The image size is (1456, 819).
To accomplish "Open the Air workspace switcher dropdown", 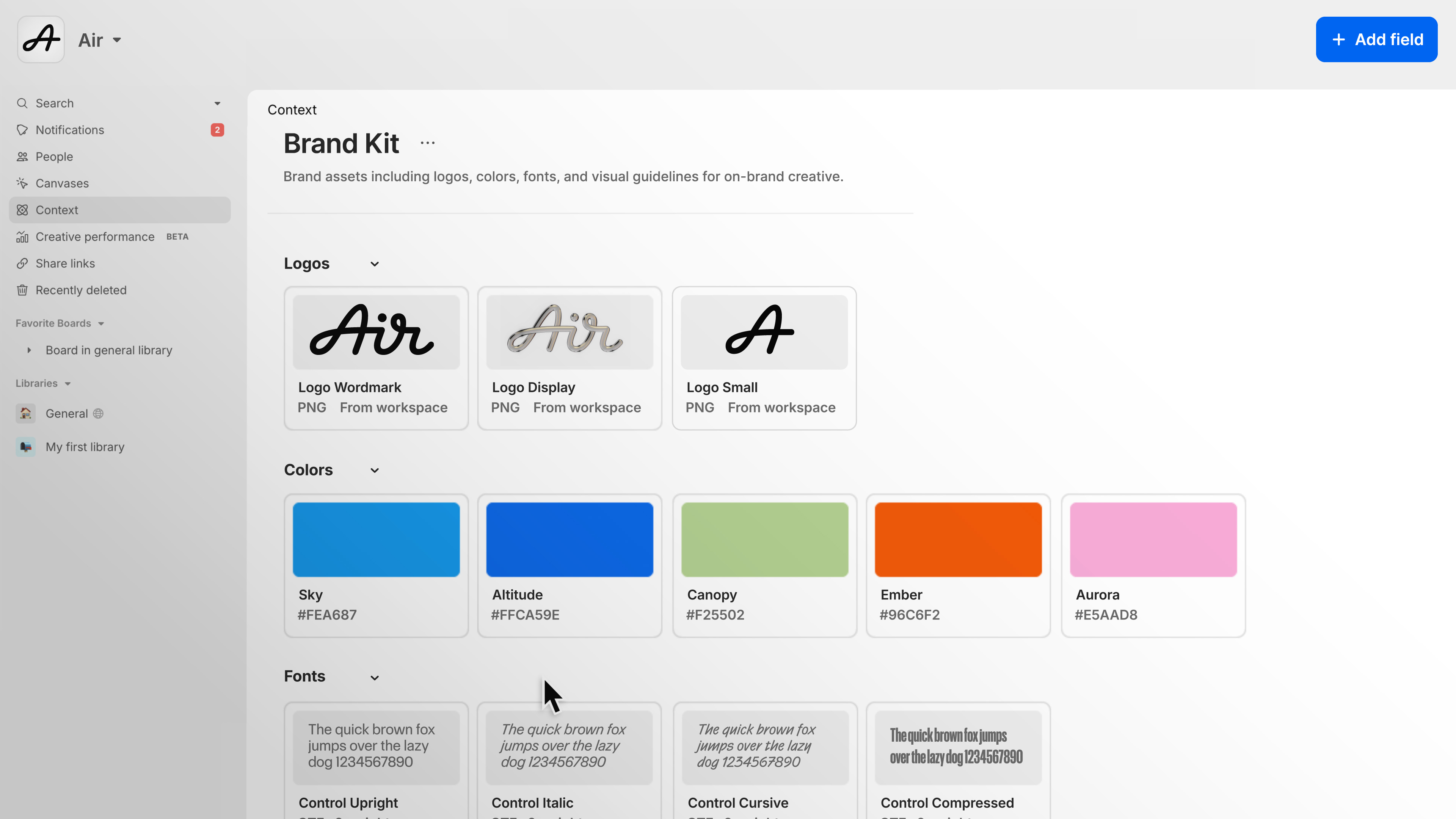I will point(100,39).
